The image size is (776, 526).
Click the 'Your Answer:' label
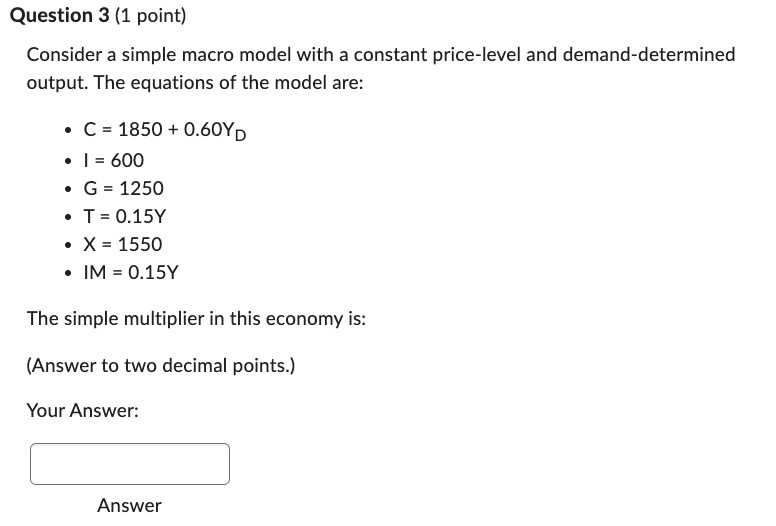coord(83,410)
